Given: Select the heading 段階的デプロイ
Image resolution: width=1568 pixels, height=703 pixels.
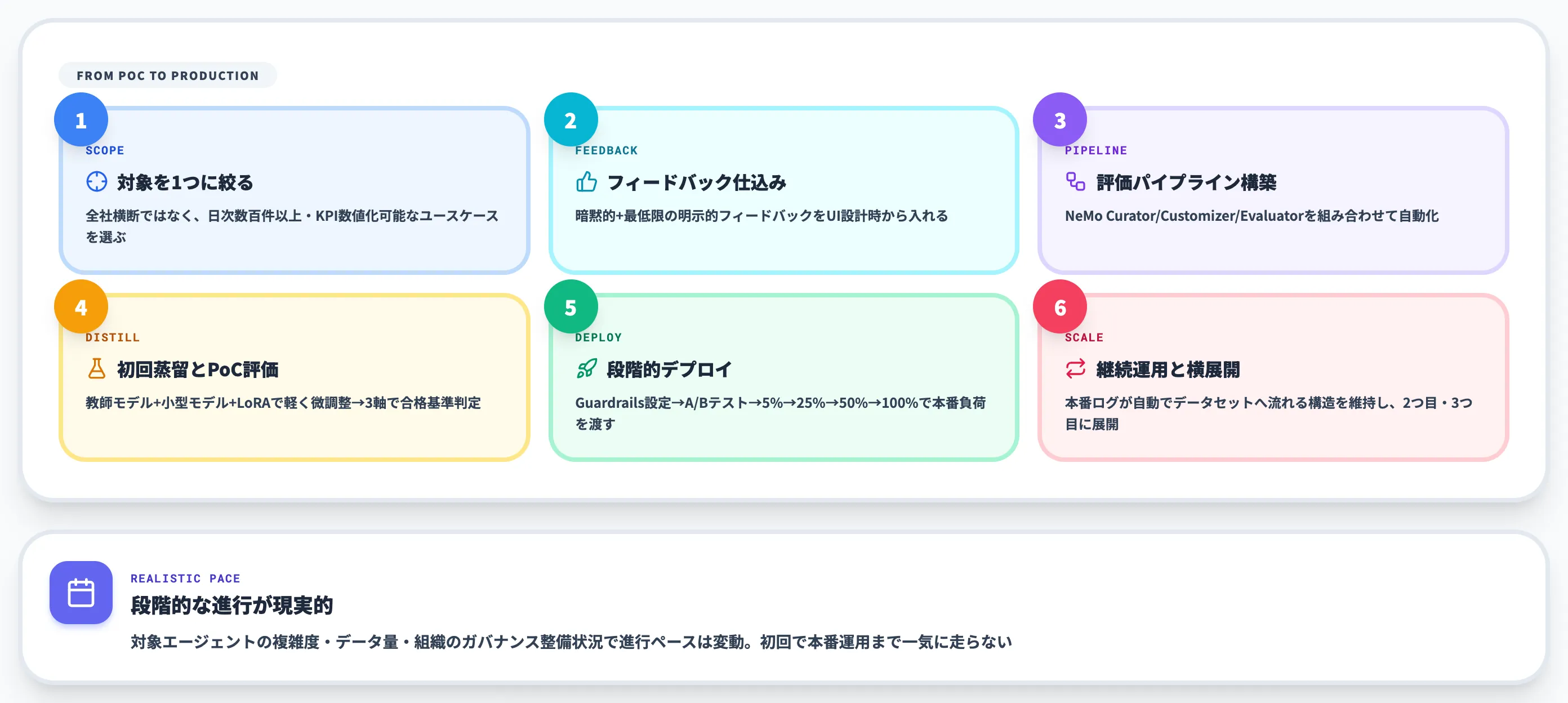Looking at the screenshot, I should tap(669, 369).
